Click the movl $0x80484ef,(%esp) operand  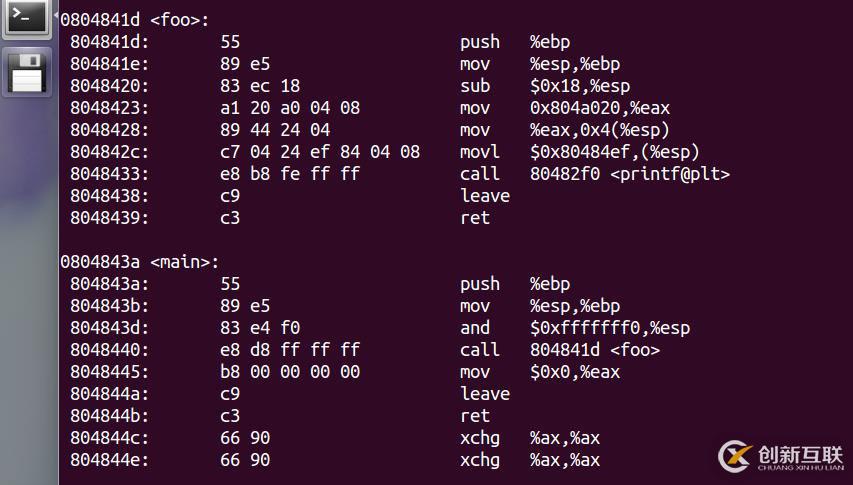coord(614,152)
